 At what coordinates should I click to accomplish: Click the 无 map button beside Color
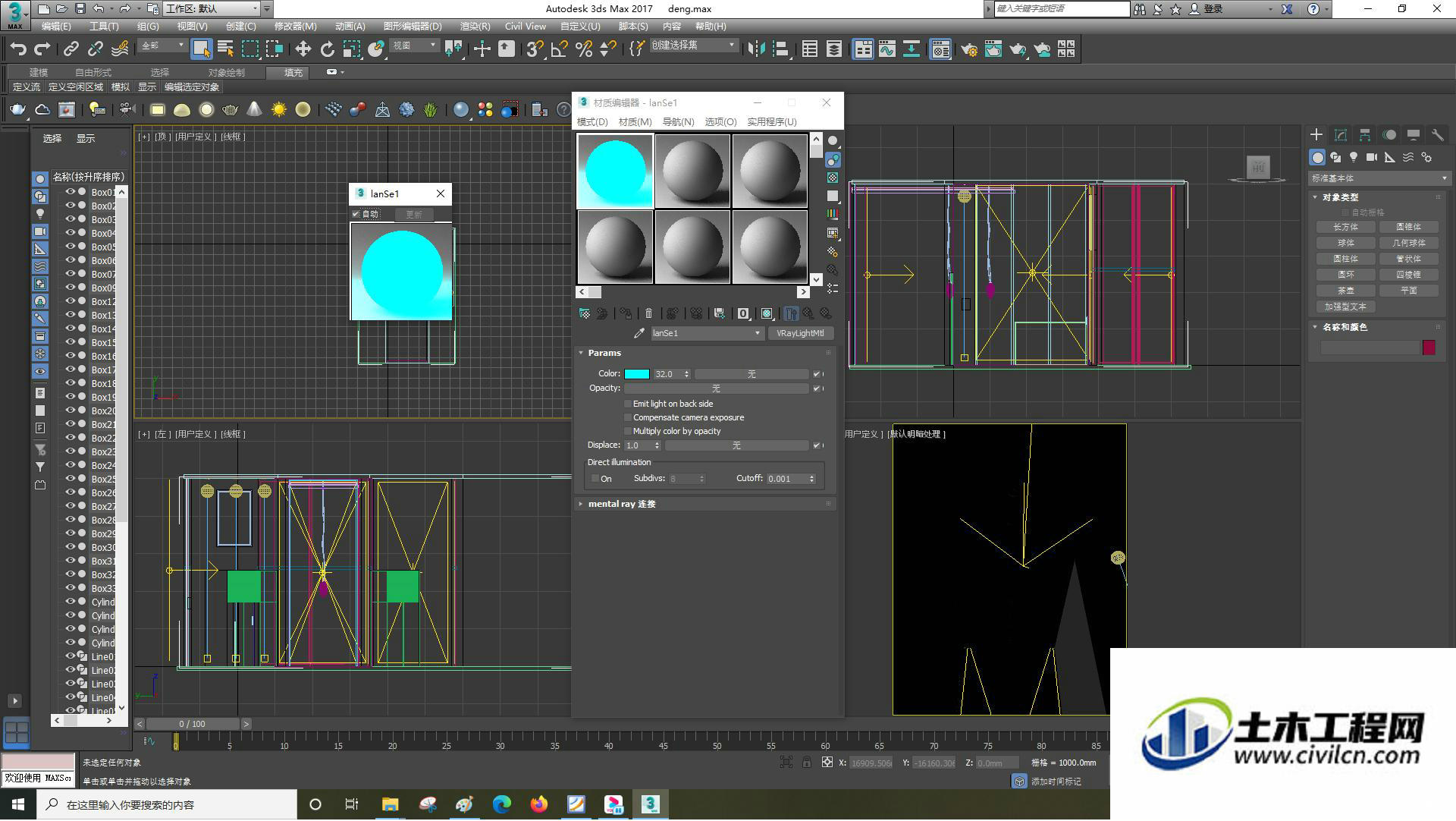click(x=752, y=375)
